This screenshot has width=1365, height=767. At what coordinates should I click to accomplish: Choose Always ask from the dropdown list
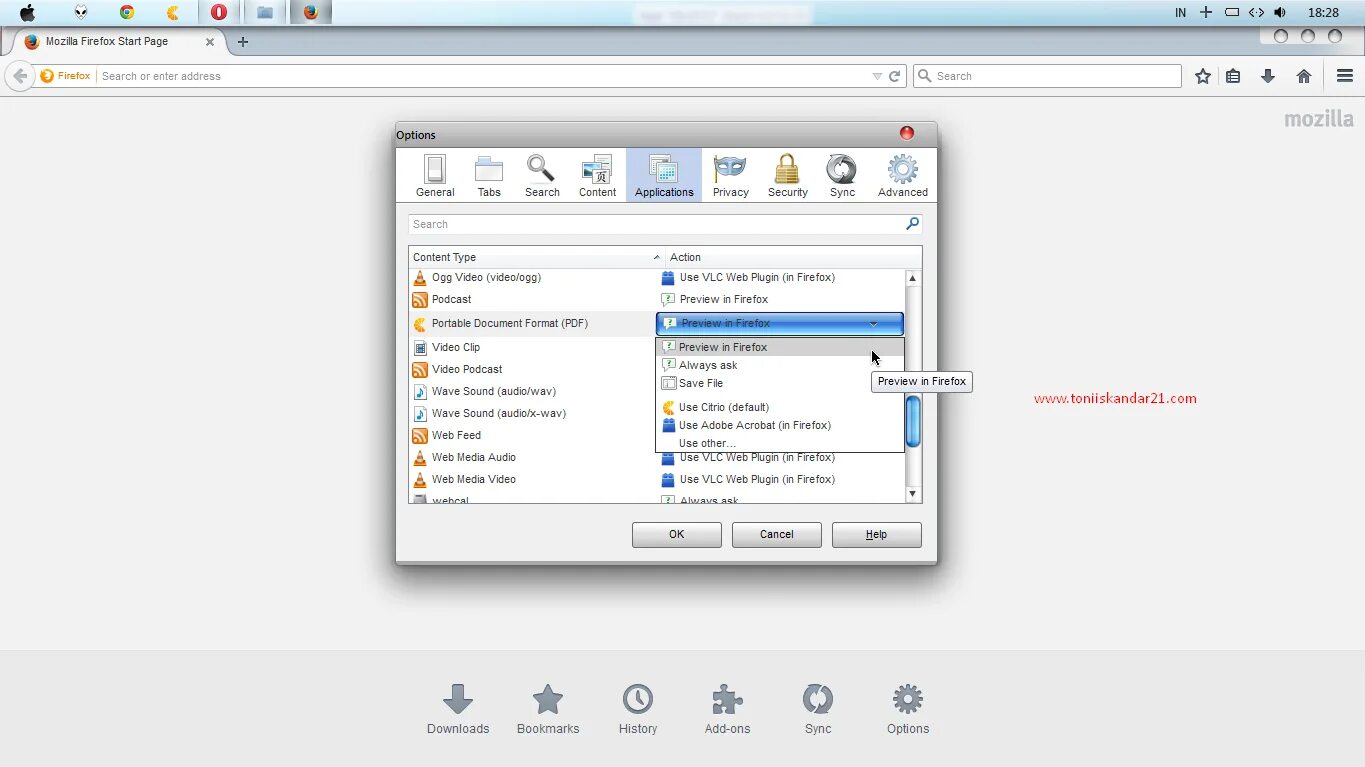[x=780, y=365]
